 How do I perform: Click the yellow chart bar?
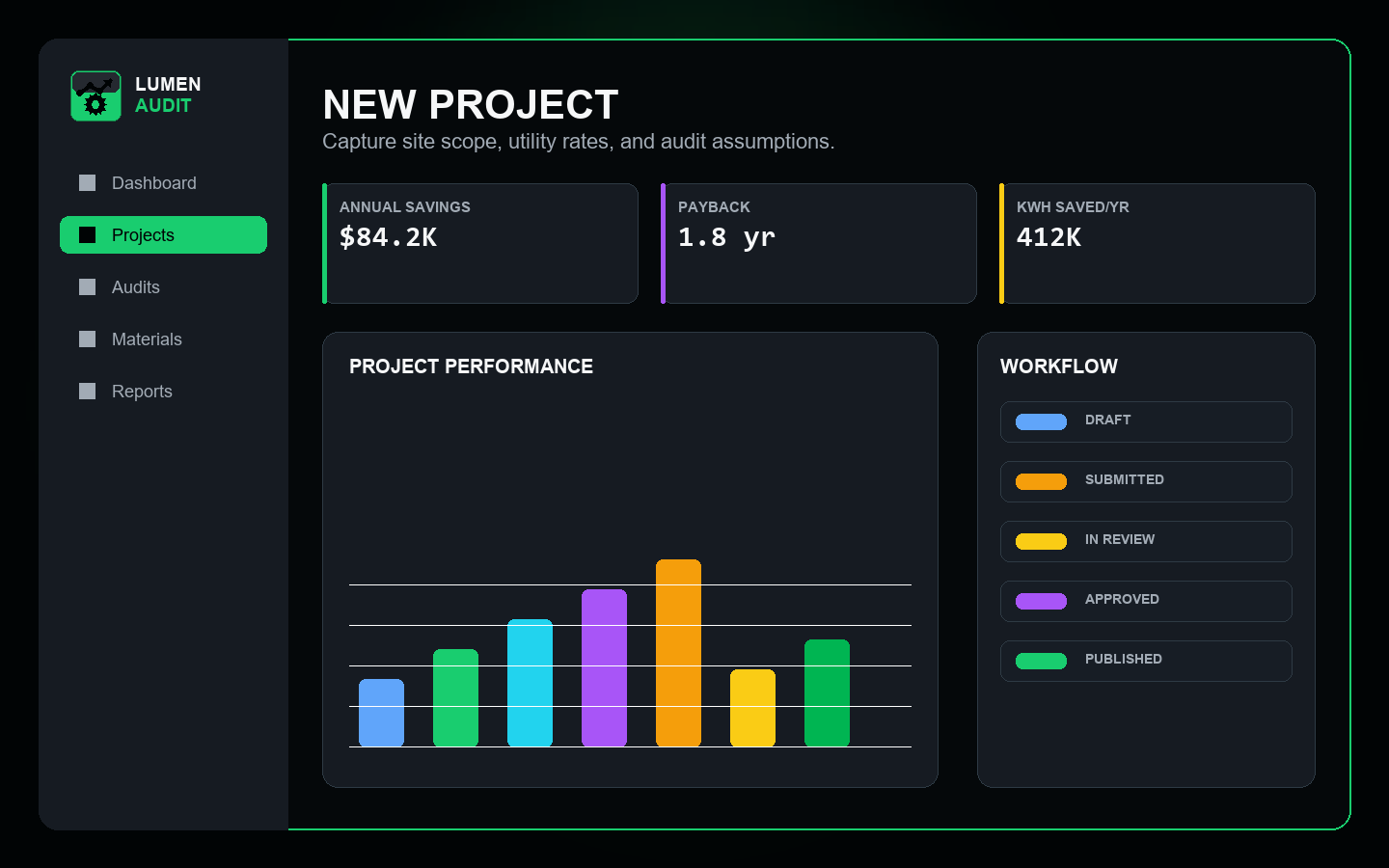[752, 708]
